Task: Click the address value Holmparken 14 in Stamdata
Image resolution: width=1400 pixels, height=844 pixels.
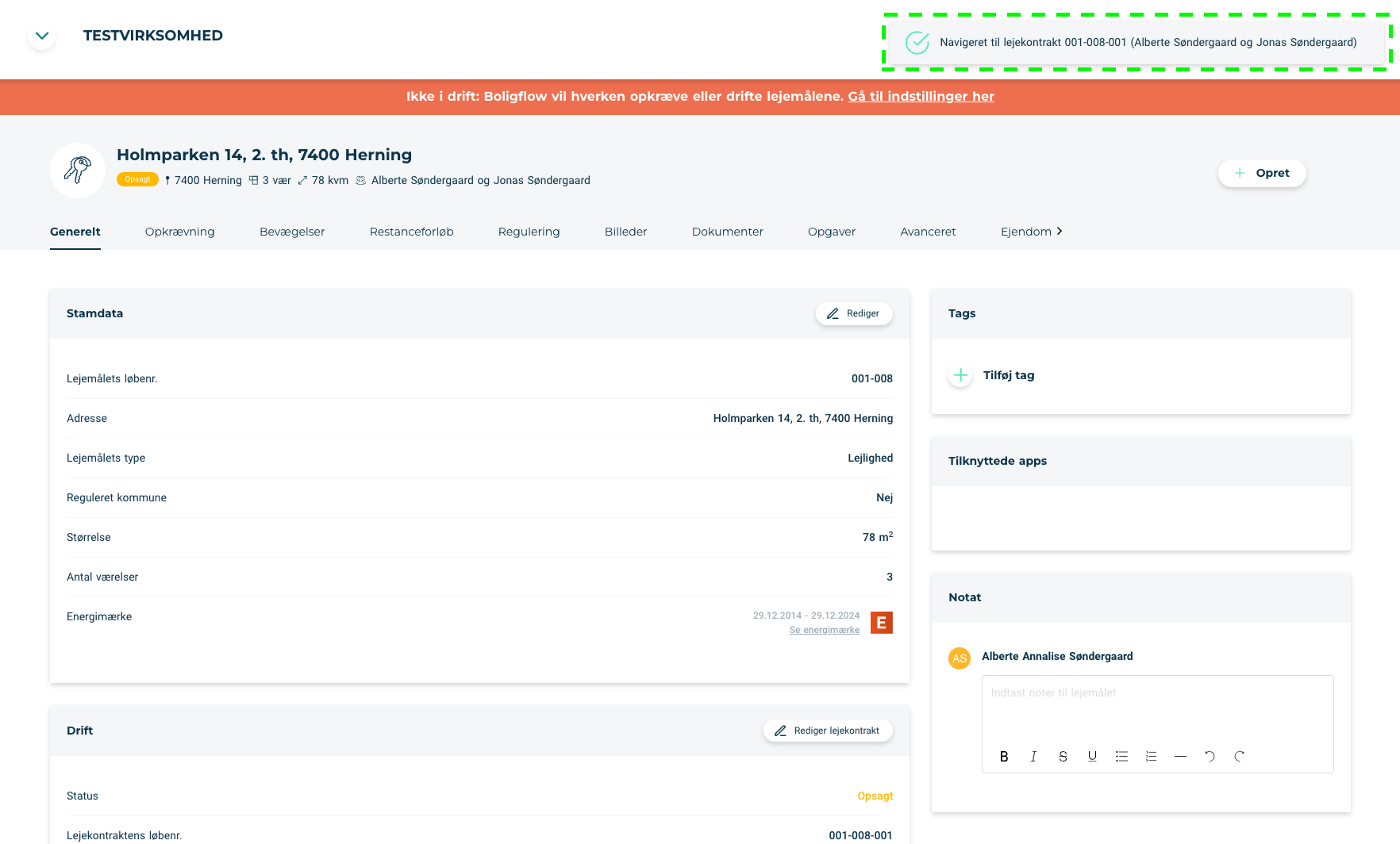Action: [803, 418]
